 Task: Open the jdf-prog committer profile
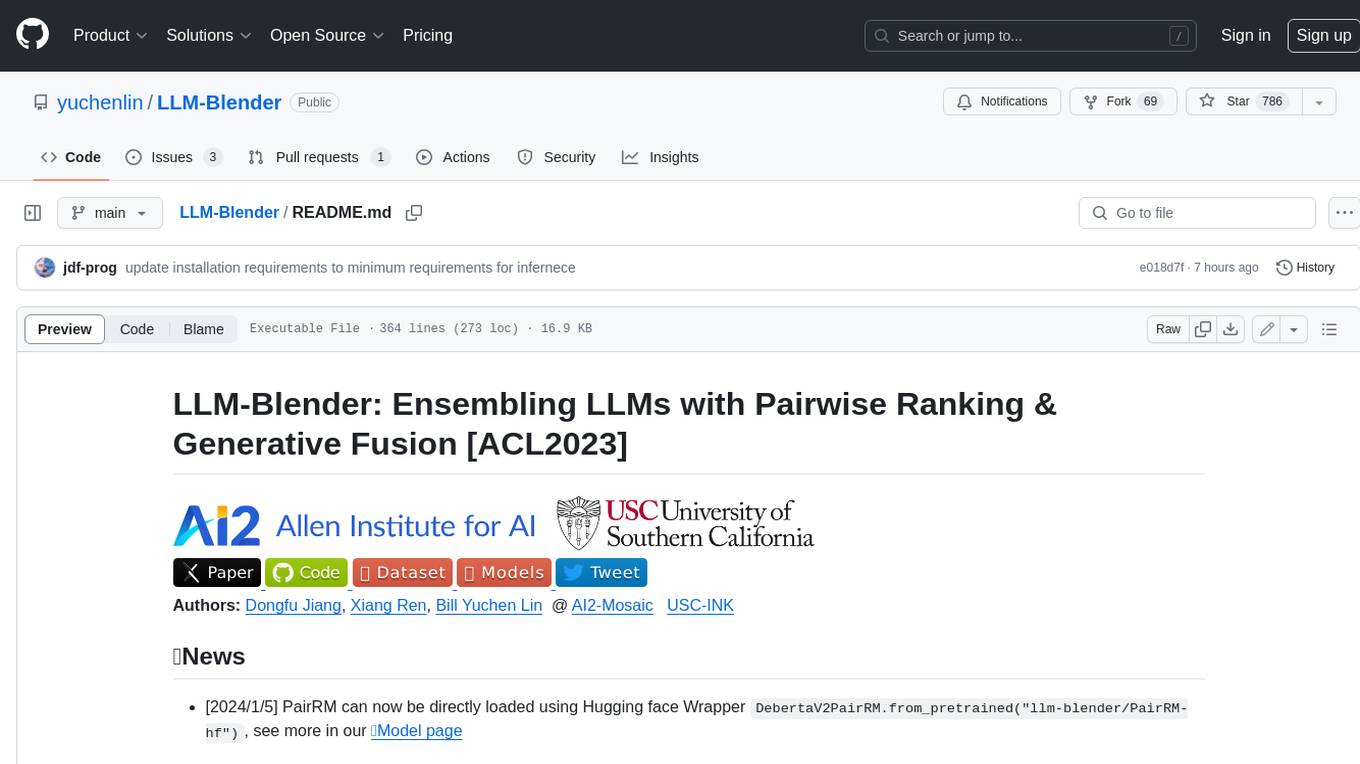pyautogui.click(x=90, y=268)
